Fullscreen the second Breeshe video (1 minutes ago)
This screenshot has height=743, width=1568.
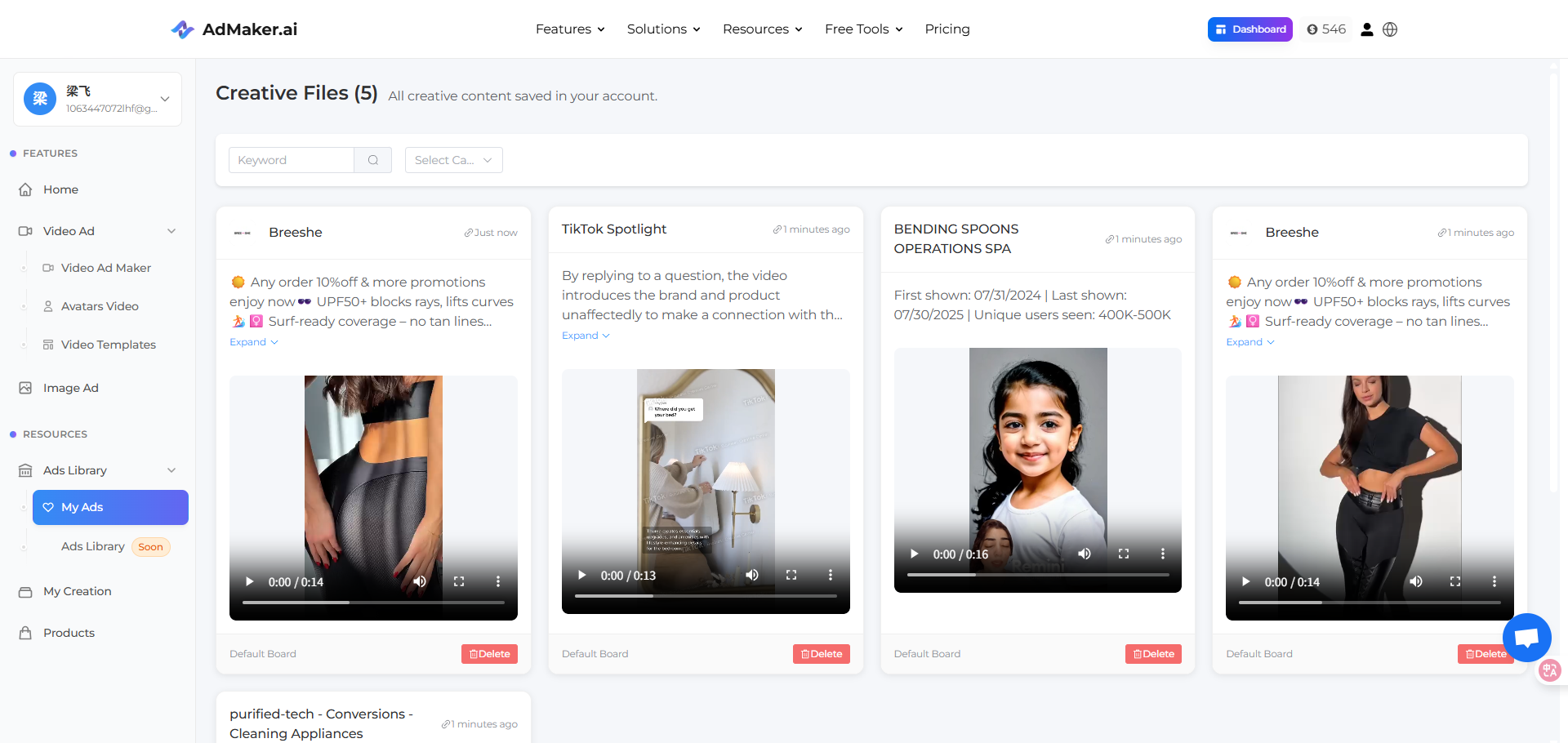pos(1455,582)
